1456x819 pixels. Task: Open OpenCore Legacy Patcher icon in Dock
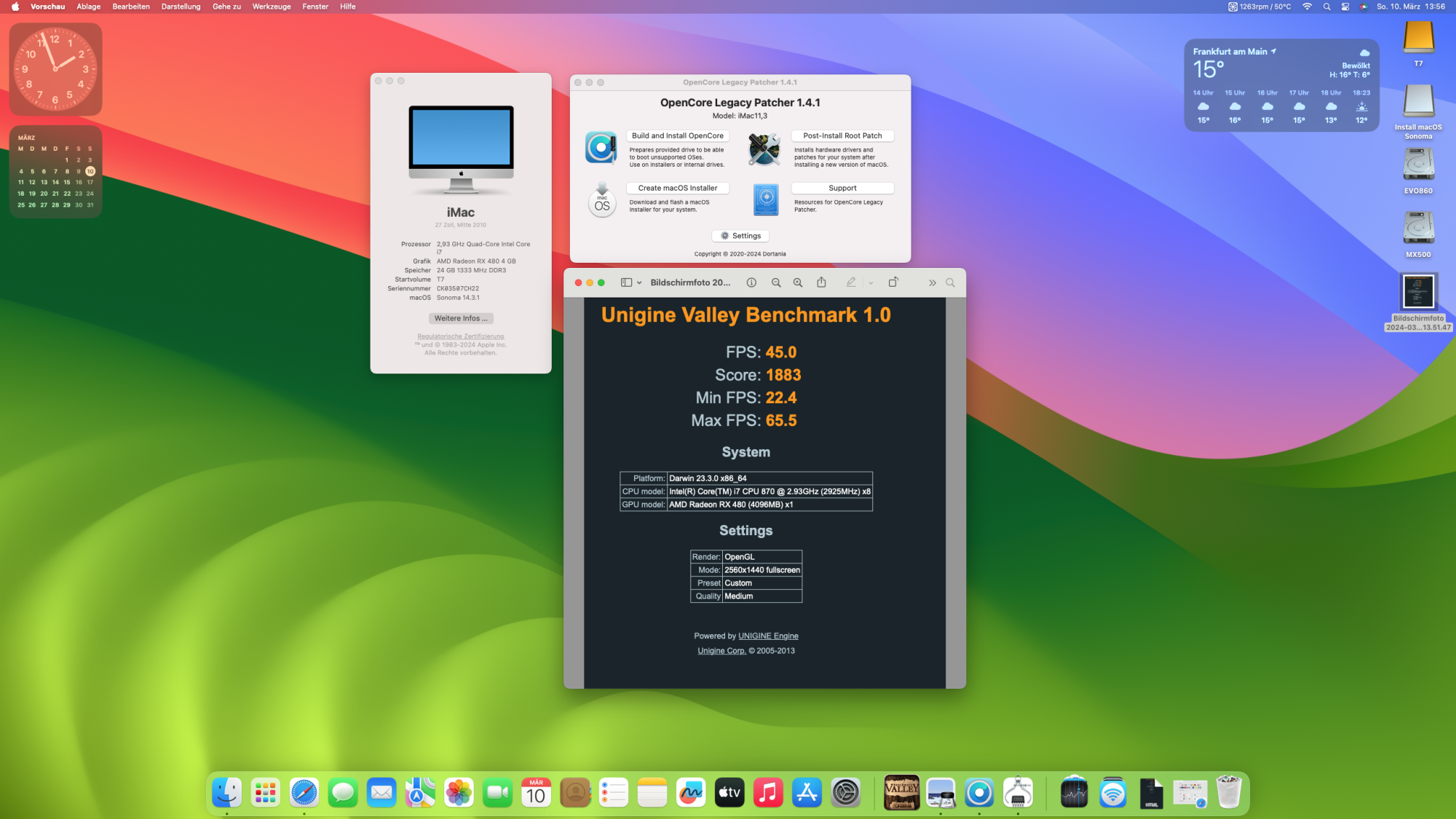(979, 793)
